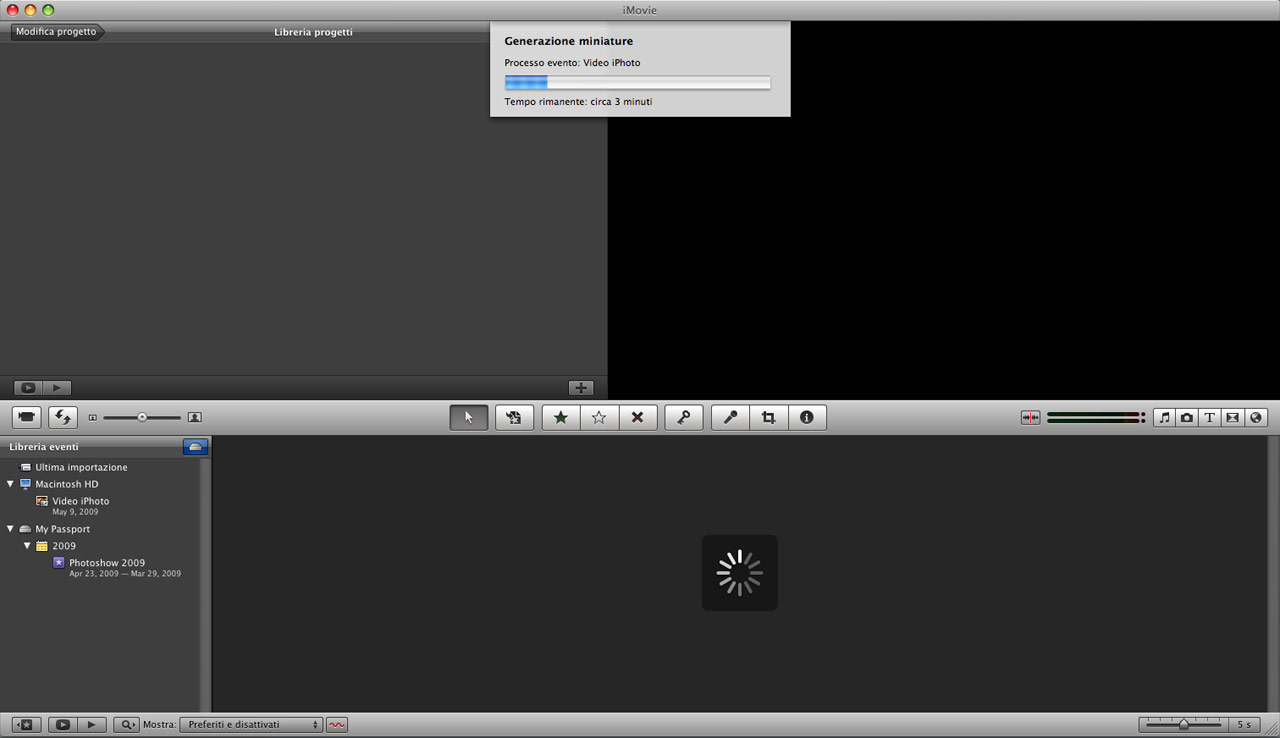Click the Libreria eventi header
The image size is (1280, 738).
tap(44, 447)
